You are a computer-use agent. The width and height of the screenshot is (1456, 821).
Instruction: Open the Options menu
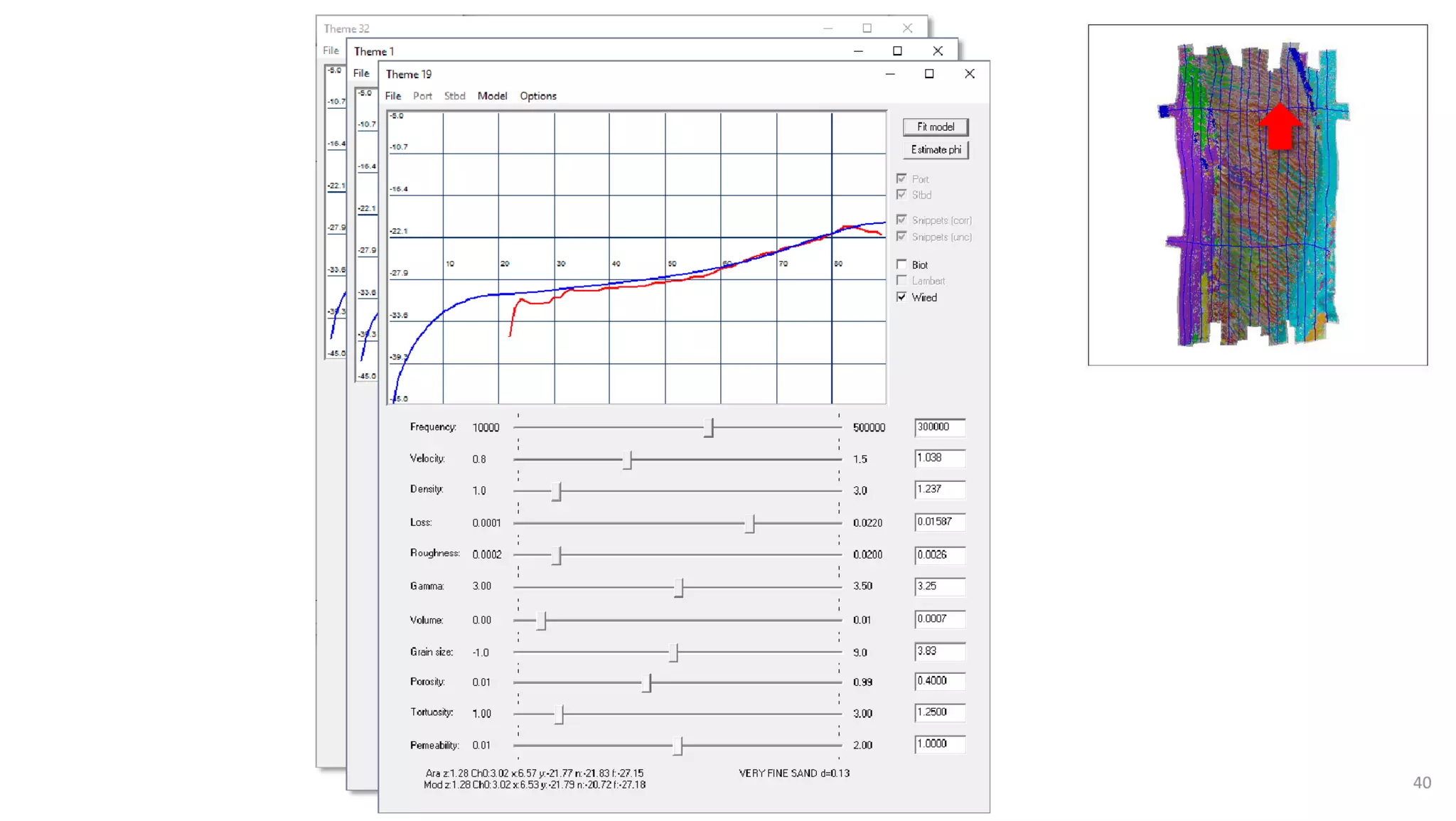tap(537, 96)
